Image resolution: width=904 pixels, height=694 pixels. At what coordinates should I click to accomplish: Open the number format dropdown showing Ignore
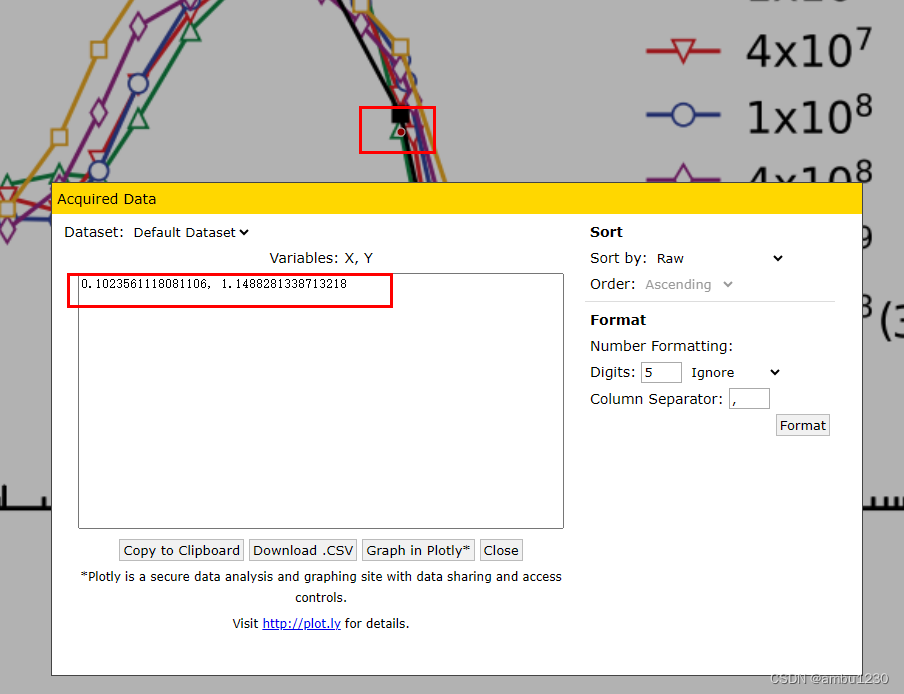[x=735, y=372]
